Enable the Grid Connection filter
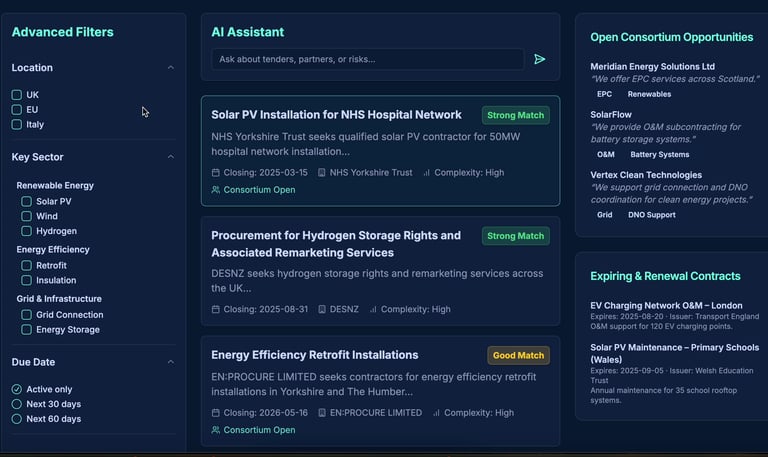Viewport: 768px width, 457px height. pyautogui.click(x=26, y=314)
